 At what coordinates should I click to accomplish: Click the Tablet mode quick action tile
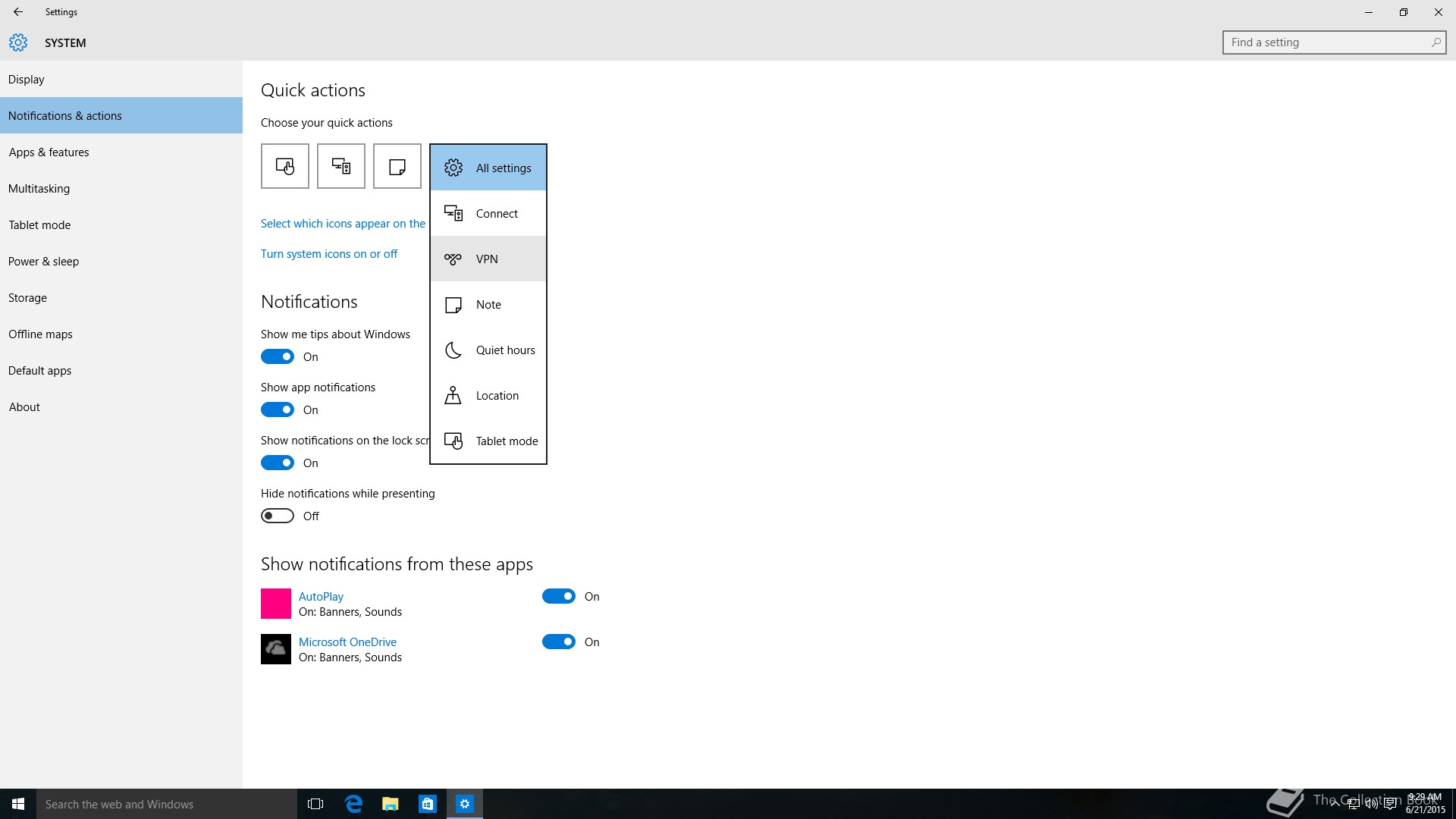click(284, 166)
